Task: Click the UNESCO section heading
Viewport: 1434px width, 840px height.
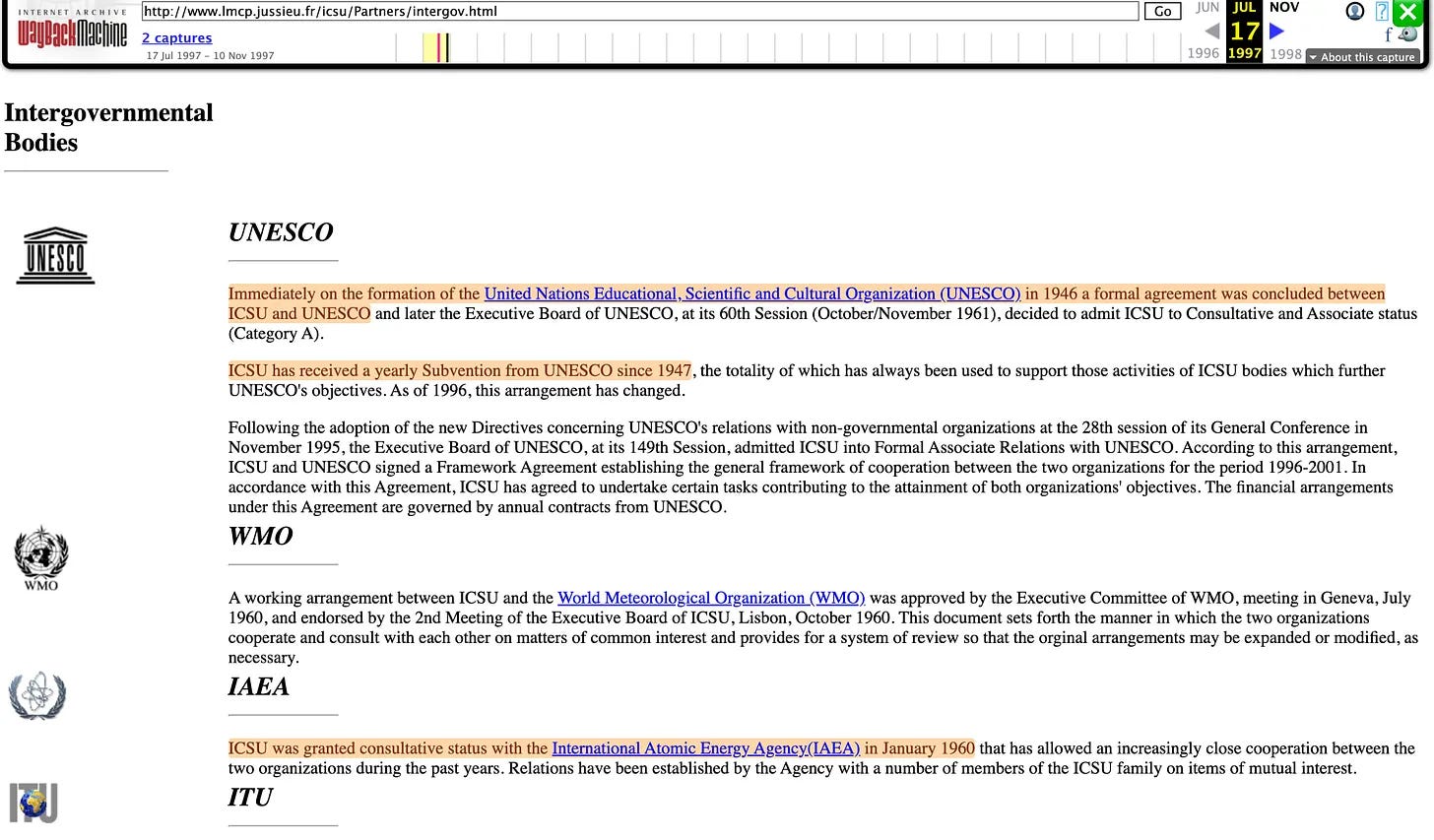Action: [281, 232]
